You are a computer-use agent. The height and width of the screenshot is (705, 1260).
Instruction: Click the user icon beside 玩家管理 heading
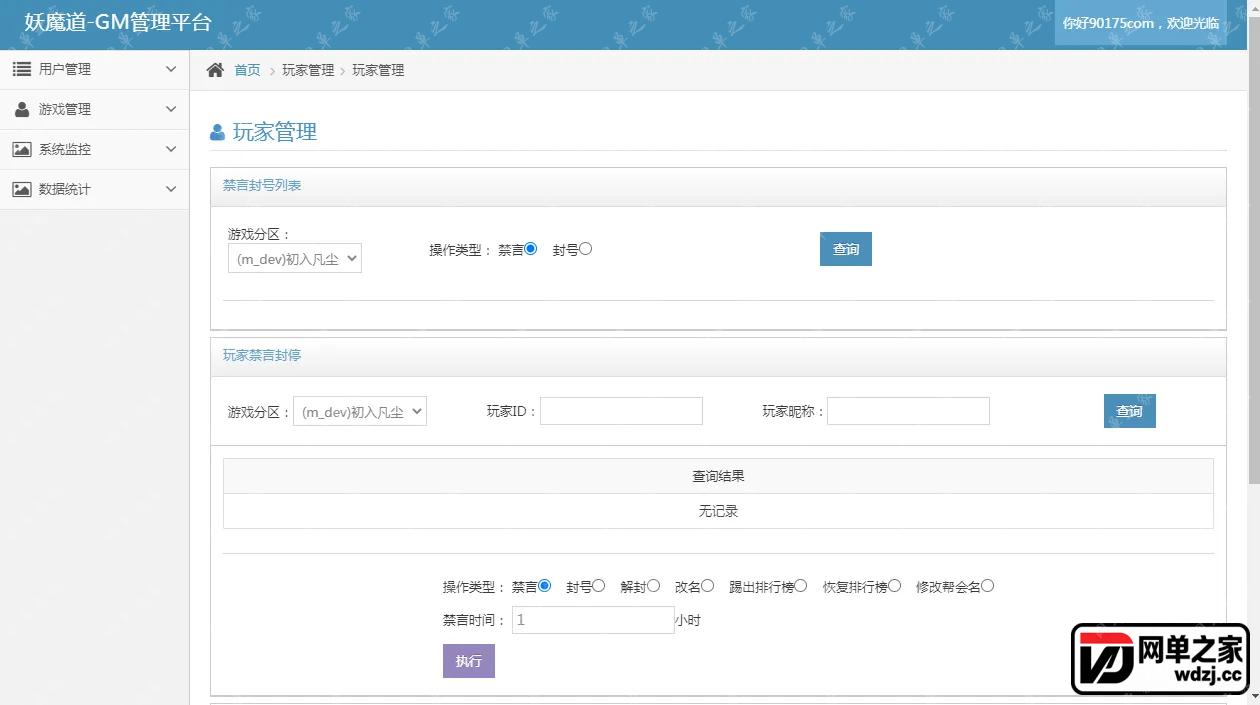pos(217,132)
